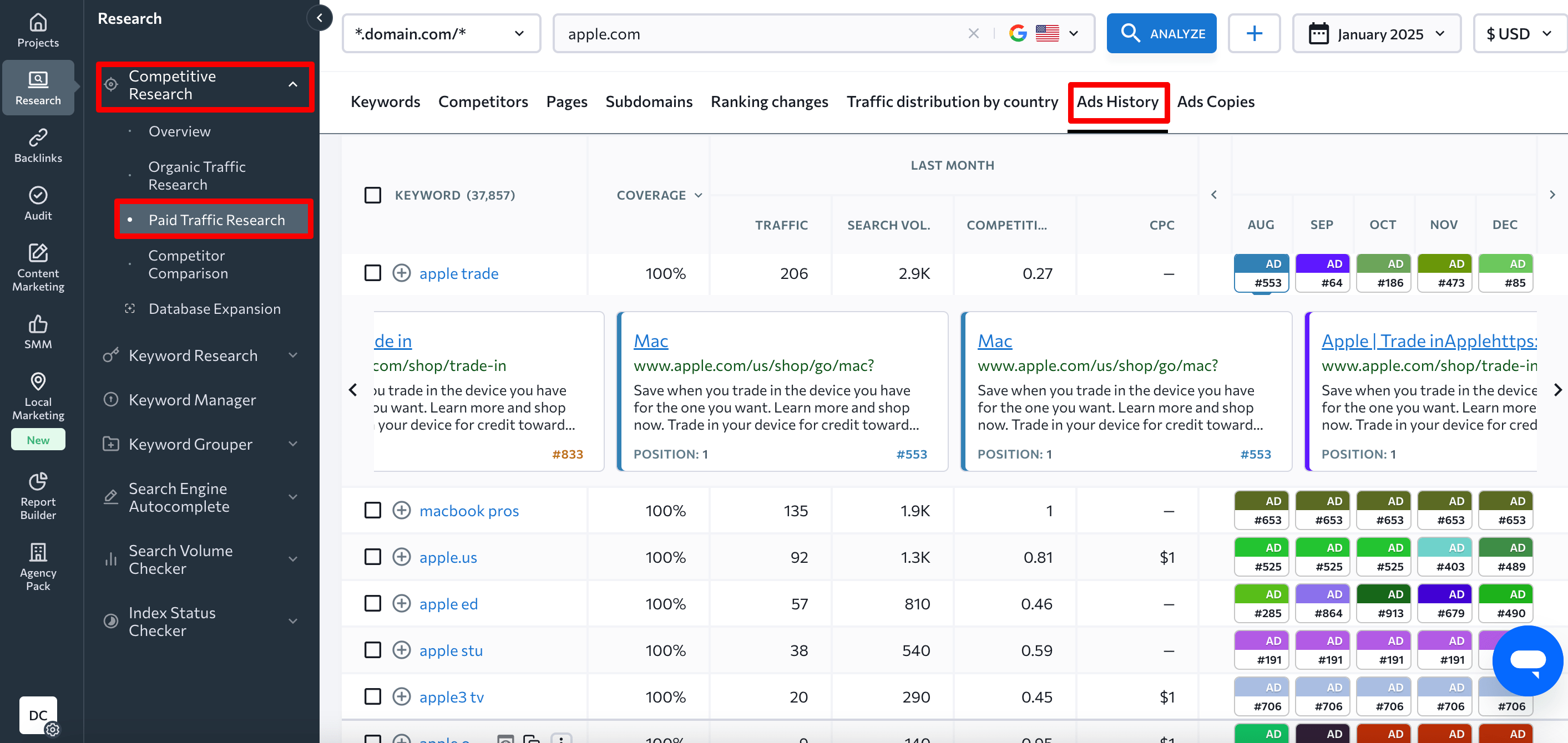
Task: Open the Projects section in sidebar
Action: (x=38, y=30)
